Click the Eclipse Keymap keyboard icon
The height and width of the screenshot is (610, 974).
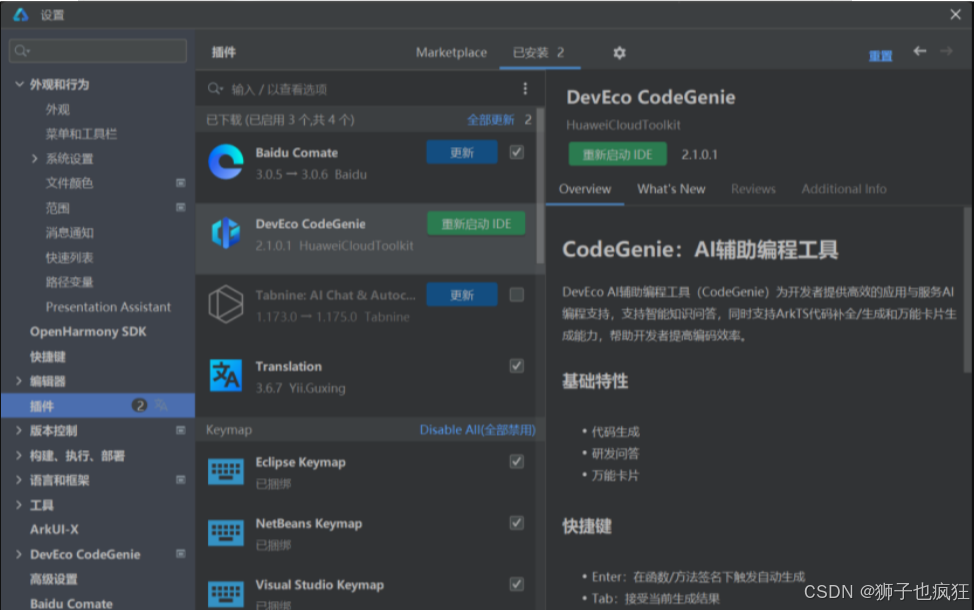tap(226, 471)
